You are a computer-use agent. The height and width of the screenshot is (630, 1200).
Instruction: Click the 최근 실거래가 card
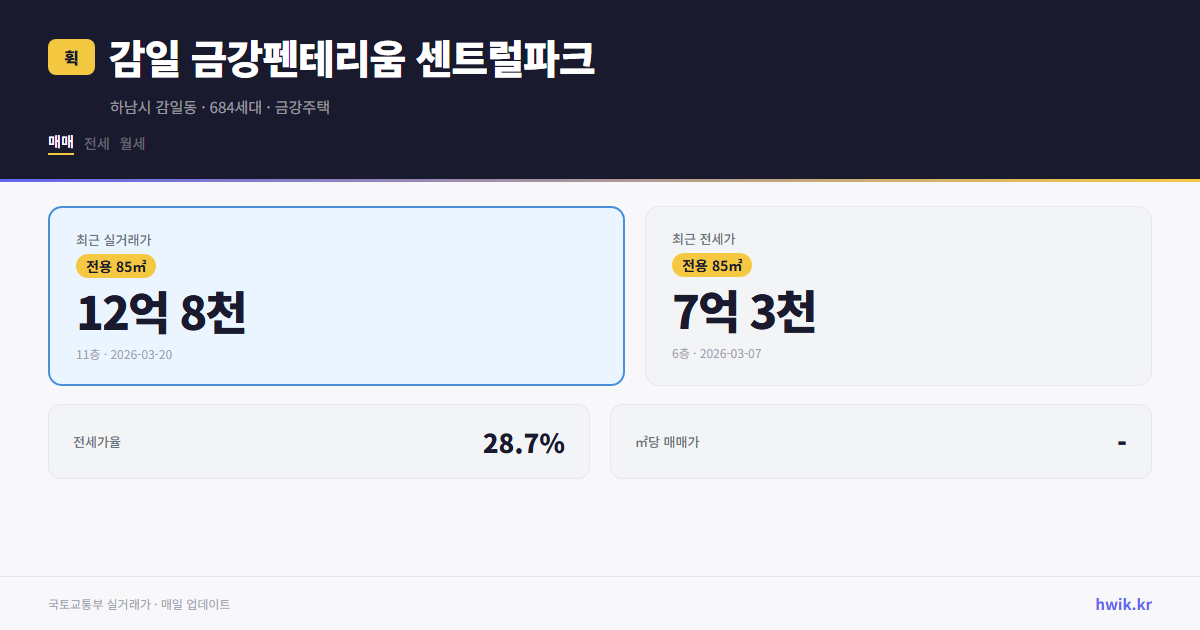336,295
